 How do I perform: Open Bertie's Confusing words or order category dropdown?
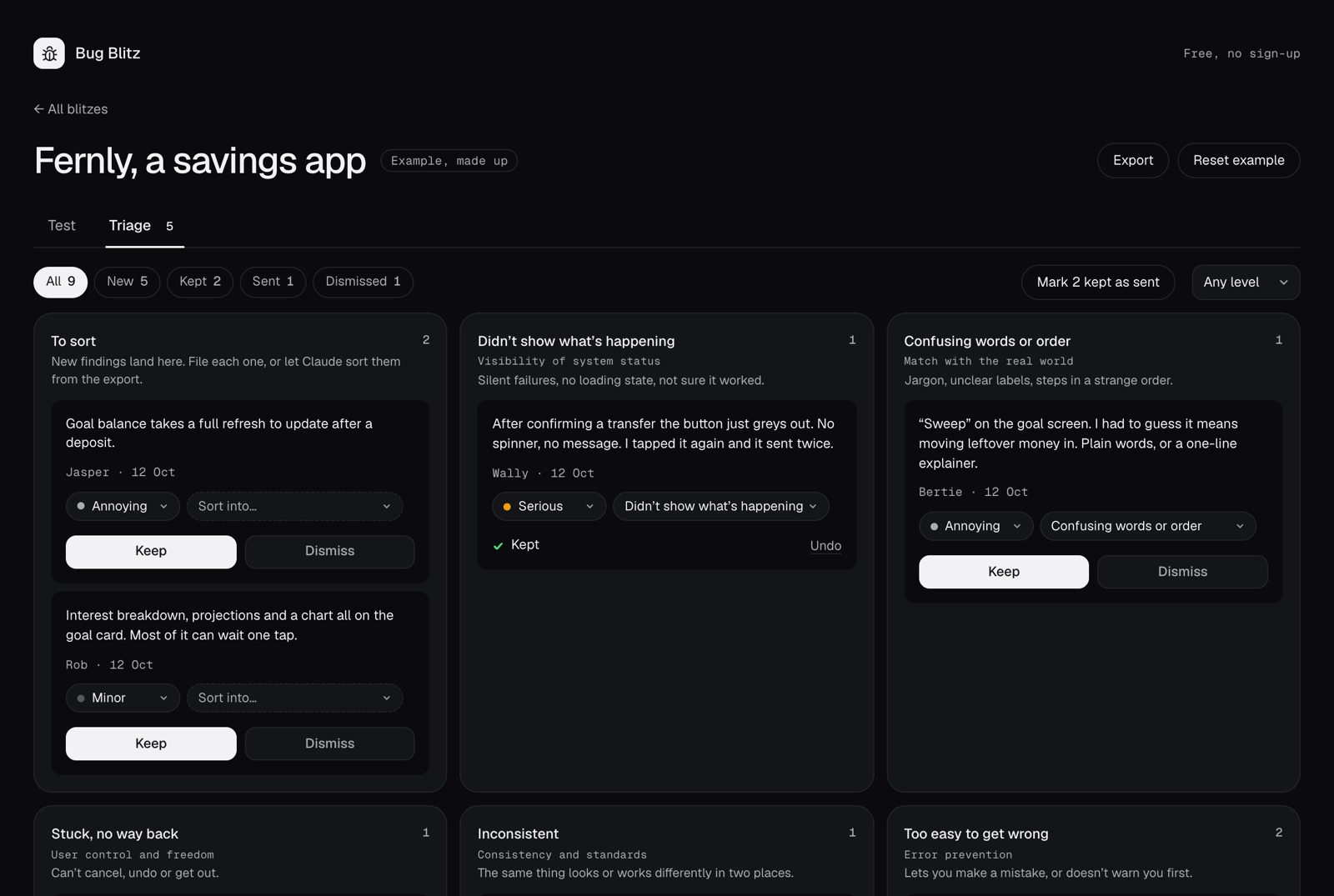click(1148, 527)
